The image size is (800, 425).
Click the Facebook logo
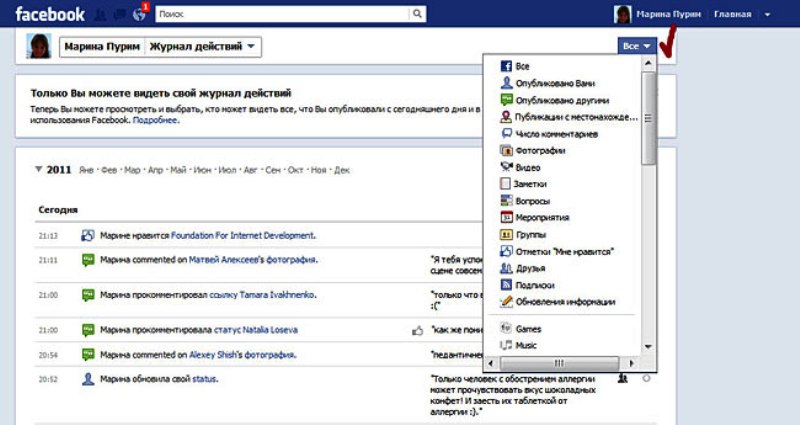coord(48,14)
